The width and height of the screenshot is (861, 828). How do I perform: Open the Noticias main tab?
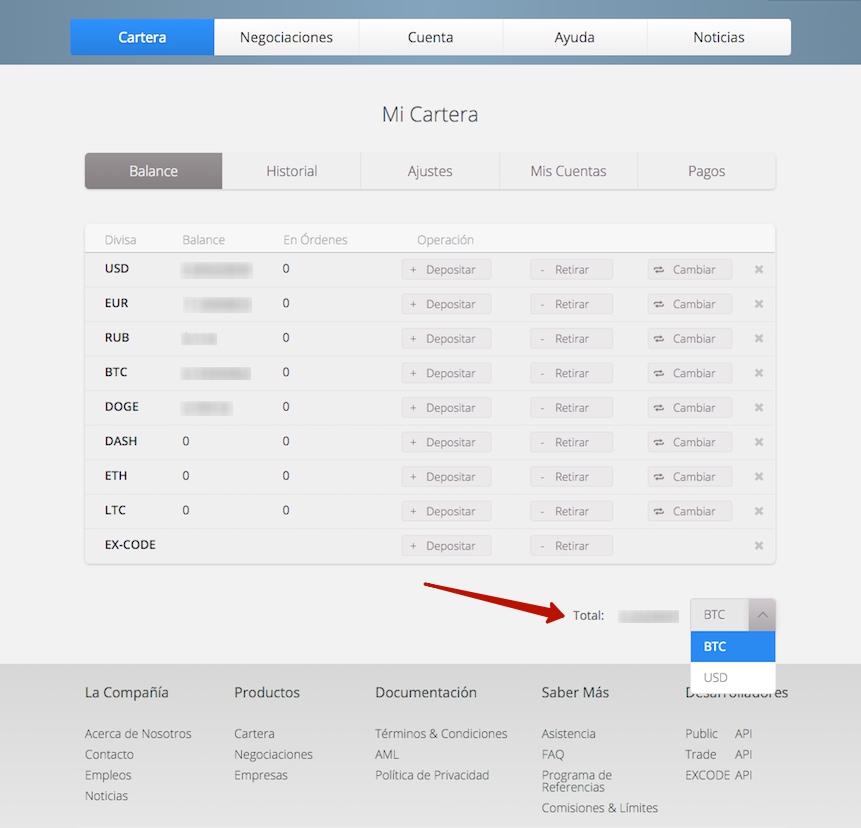pyautogui.click(x=719, y=37)
